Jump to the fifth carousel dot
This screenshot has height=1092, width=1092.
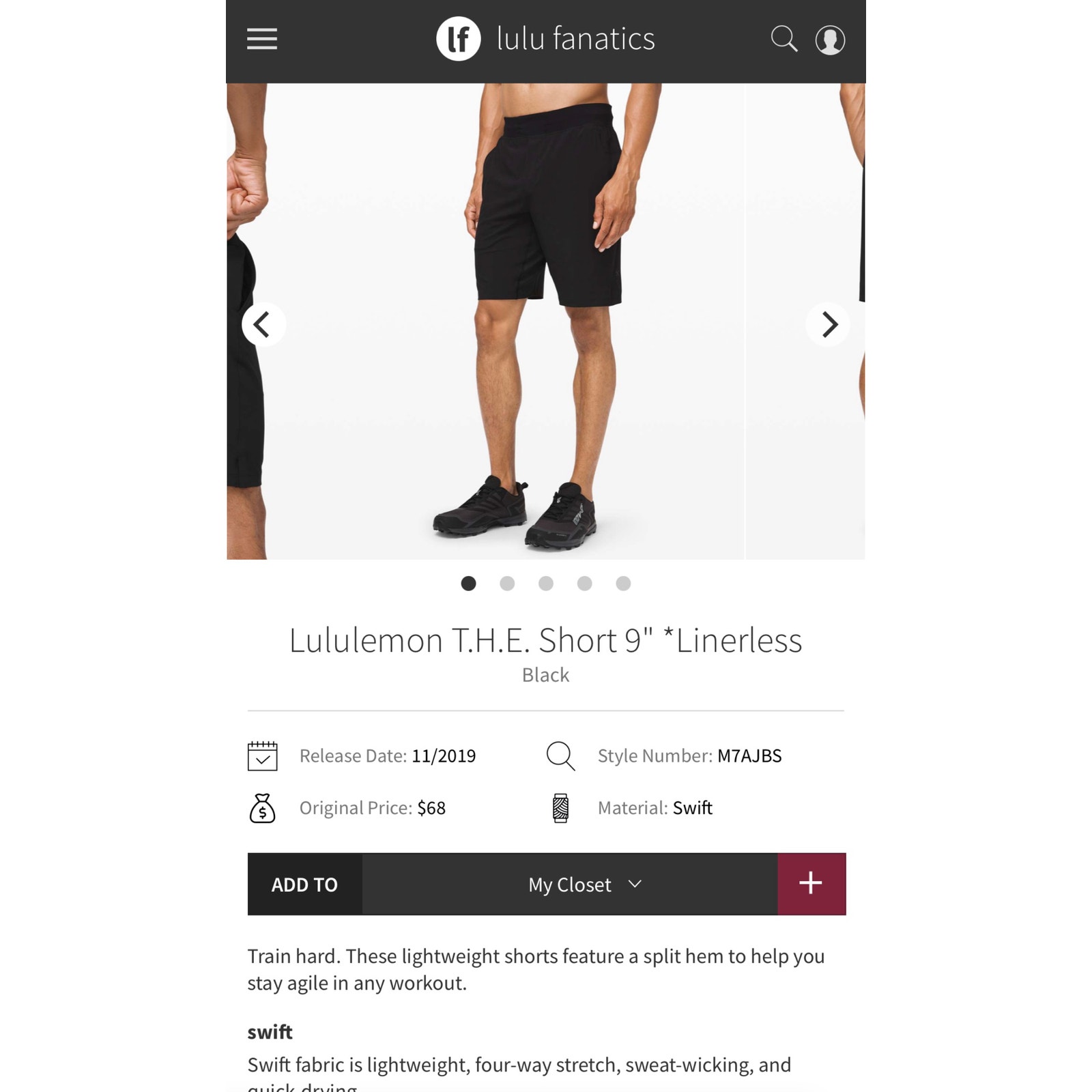click(623, 584)
